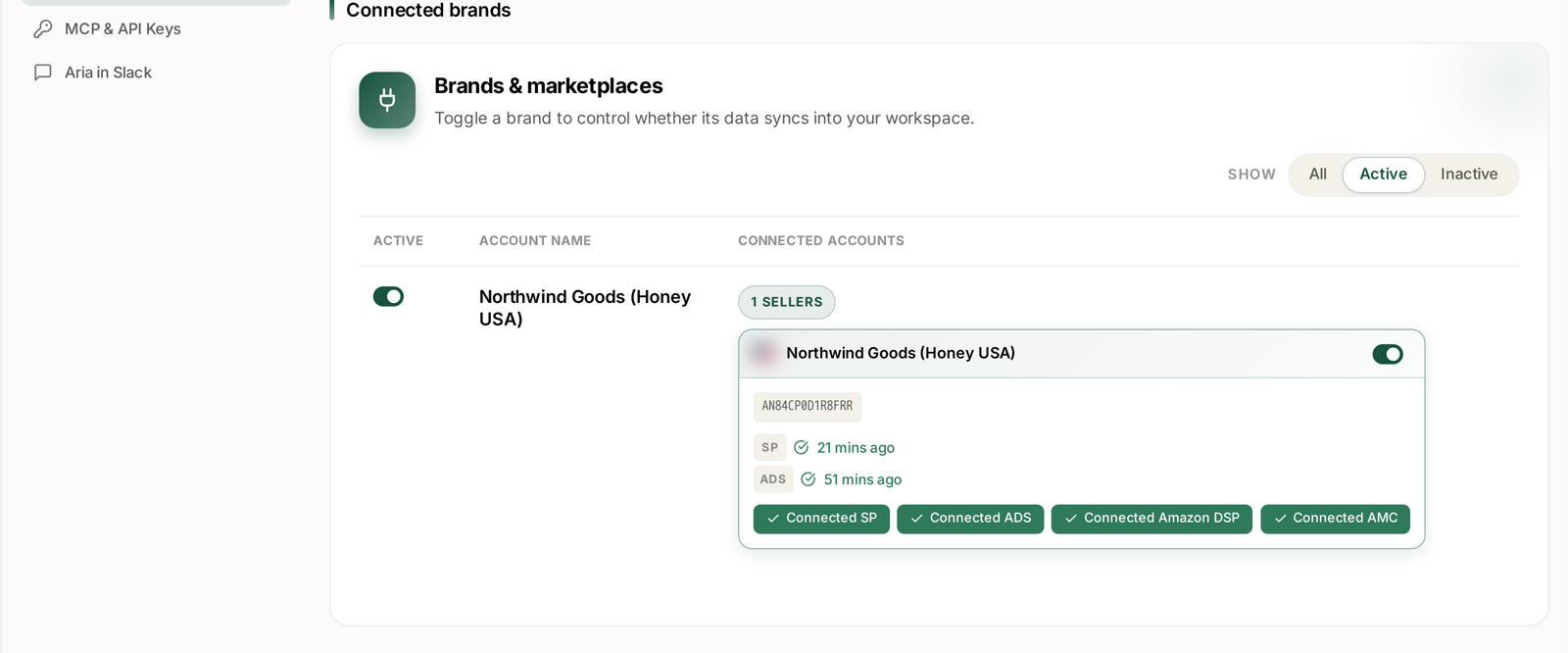Click the ACTIVE column header
The image size is (1568, 653).
click(x=398, y=241)
